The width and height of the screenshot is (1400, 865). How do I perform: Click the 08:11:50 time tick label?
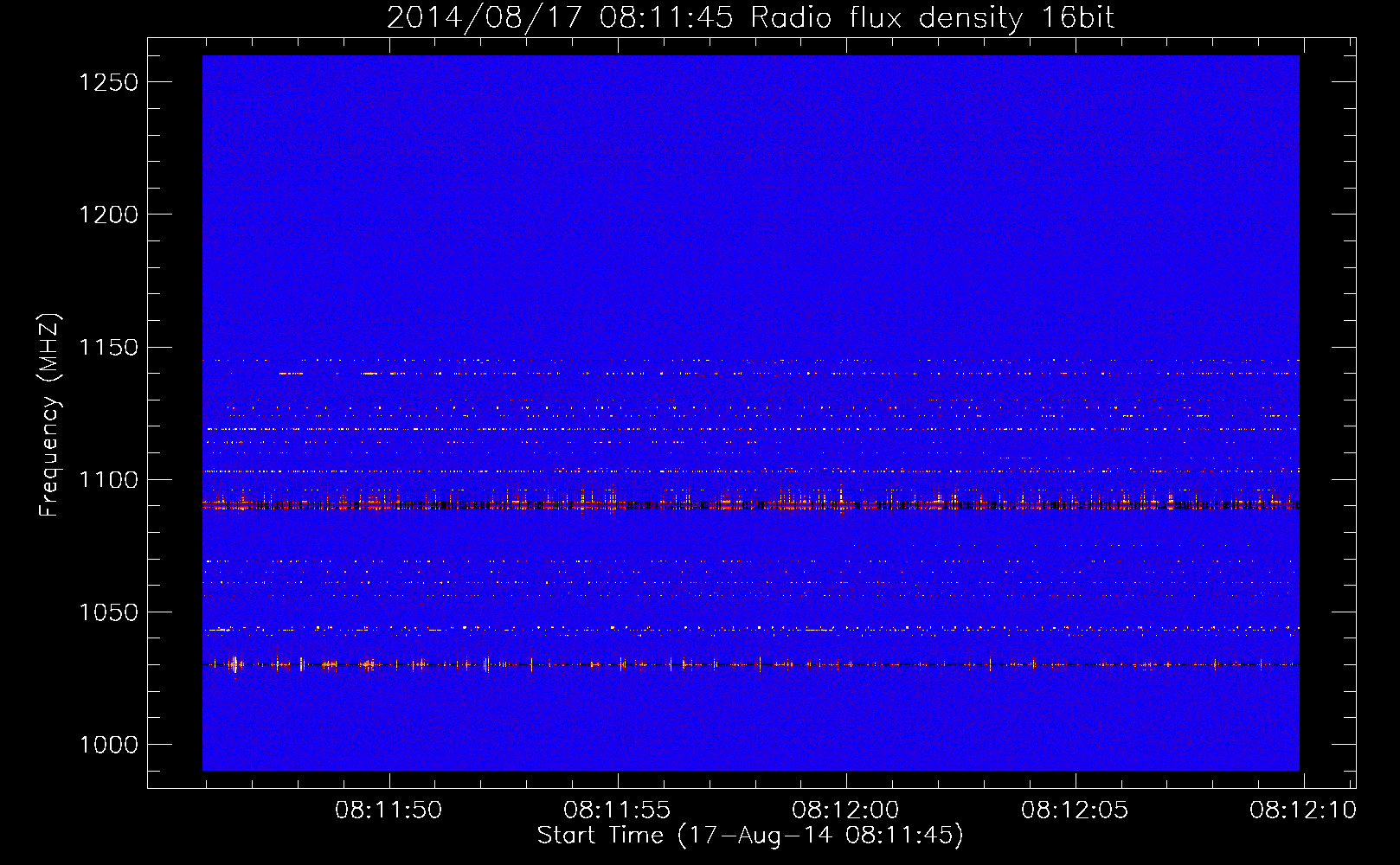(x=389, y=811)
